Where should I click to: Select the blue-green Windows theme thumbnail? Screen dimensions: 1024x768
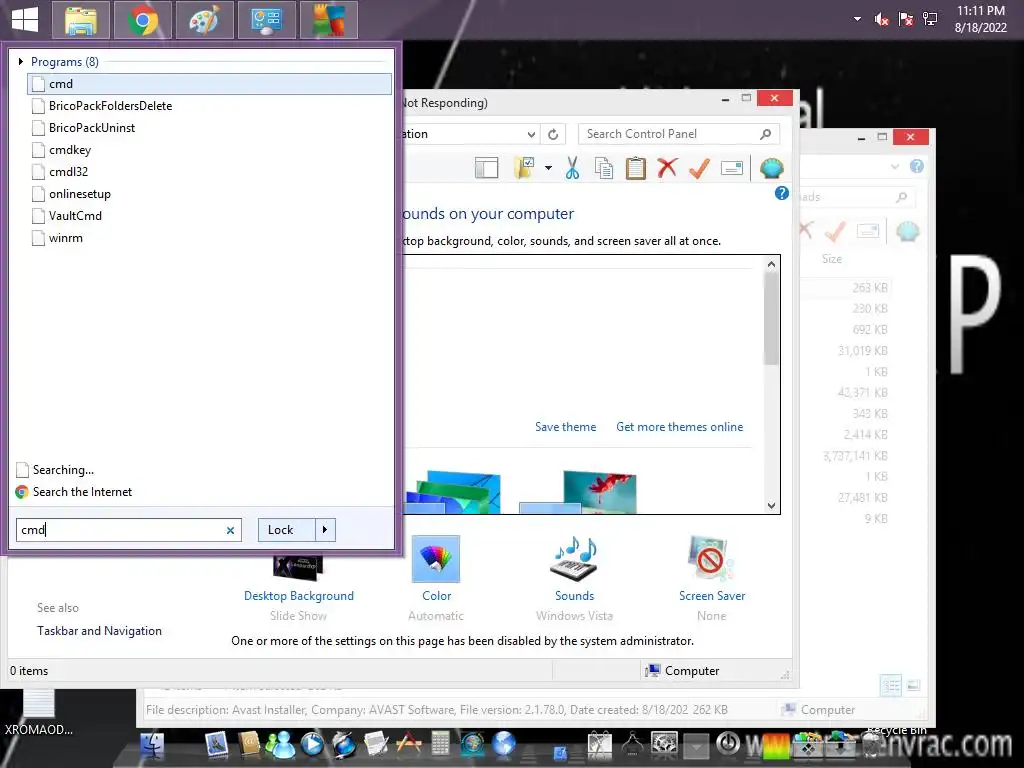(453, 492)
